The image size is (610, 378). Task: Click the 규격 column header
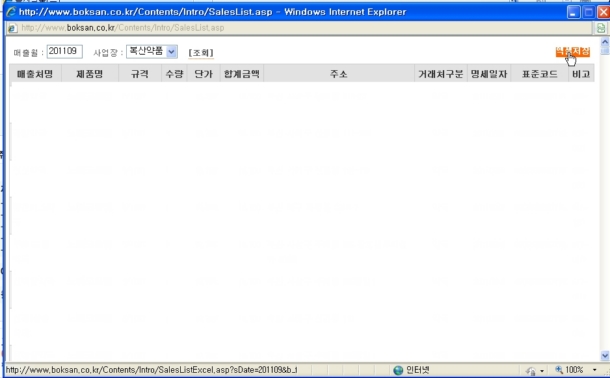tap(140, 74)
